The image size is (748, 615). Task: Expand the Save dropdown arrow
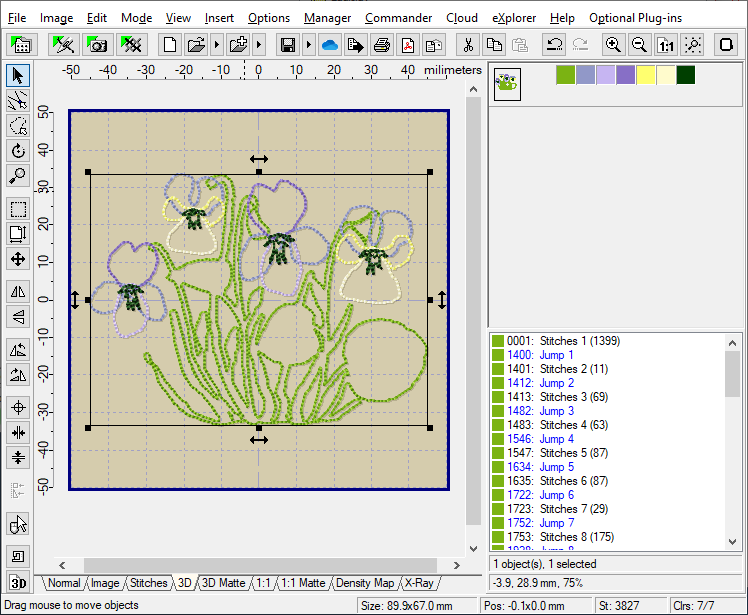click(x=309, y=45)
